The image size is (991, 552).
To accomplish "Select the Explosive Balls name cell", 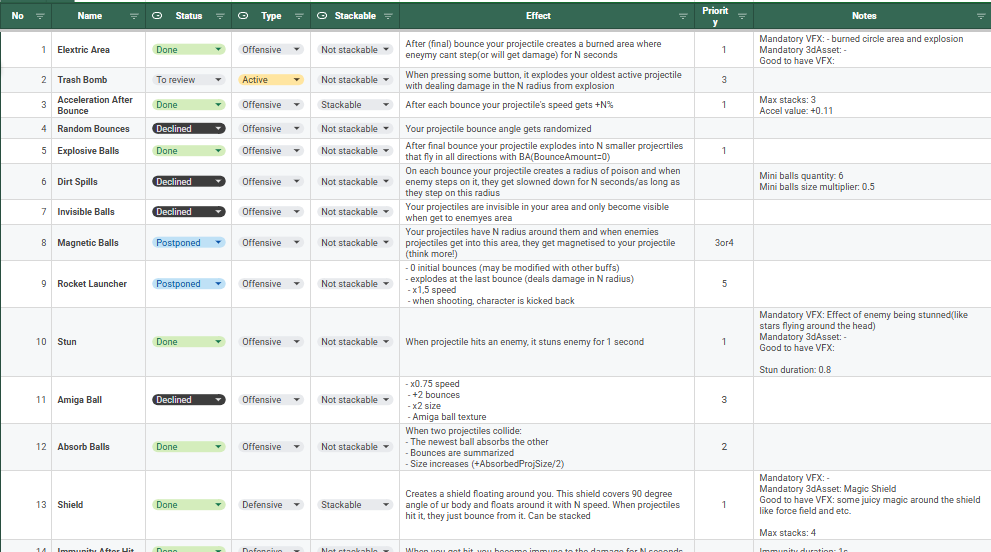I will point(99,150).
